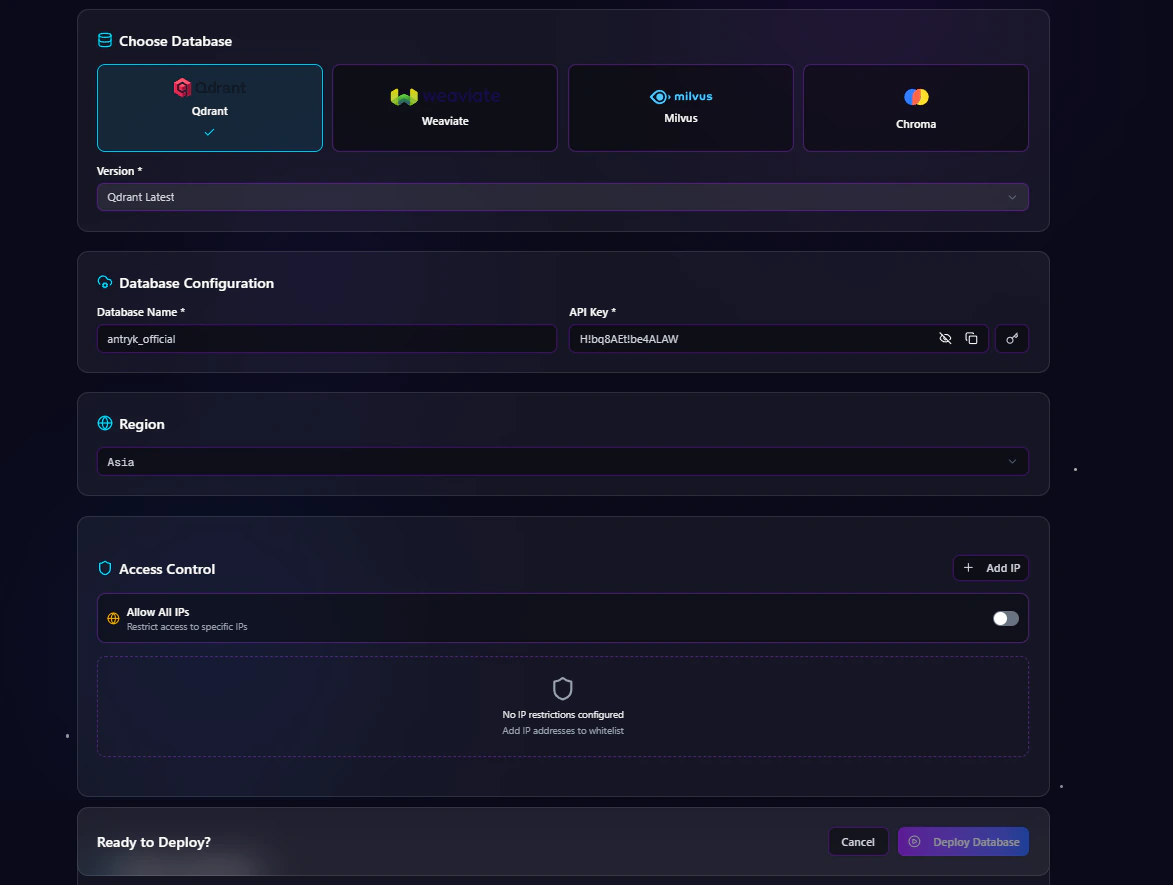This screenshot has width=1173, height=885.
Task: Click the checkmark on the Qdrant card
Action: pos(209,132)
